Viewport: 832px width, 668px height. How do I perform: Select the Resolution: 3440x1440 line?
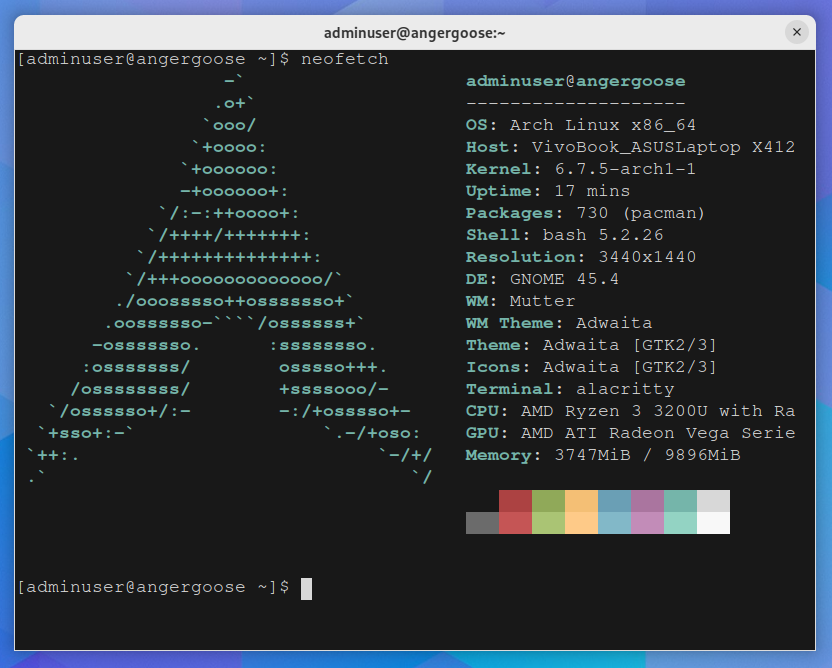pyautogui.click(x=581, y=257)
